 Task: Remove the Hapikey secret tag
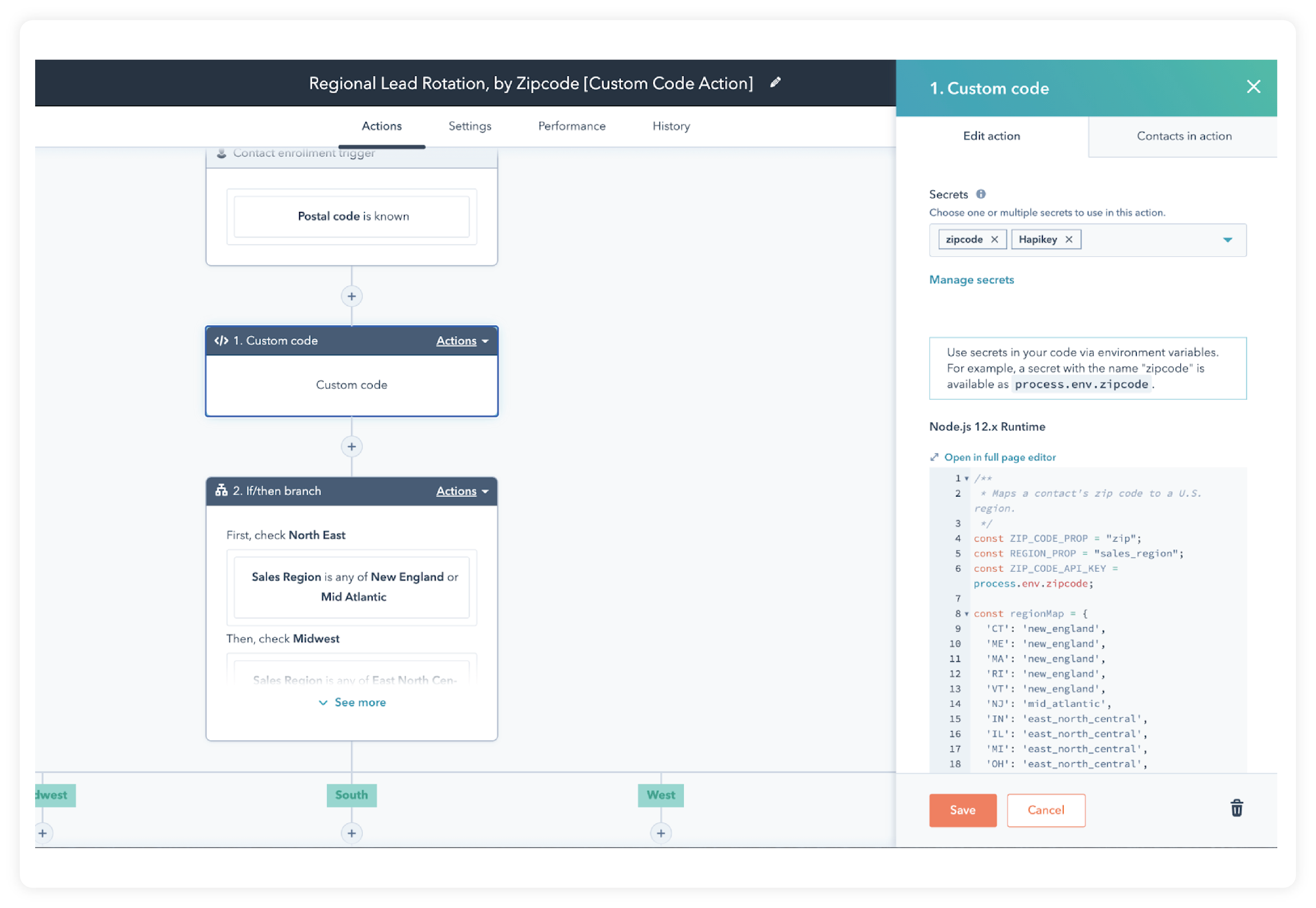click(x=1069, y=239)
